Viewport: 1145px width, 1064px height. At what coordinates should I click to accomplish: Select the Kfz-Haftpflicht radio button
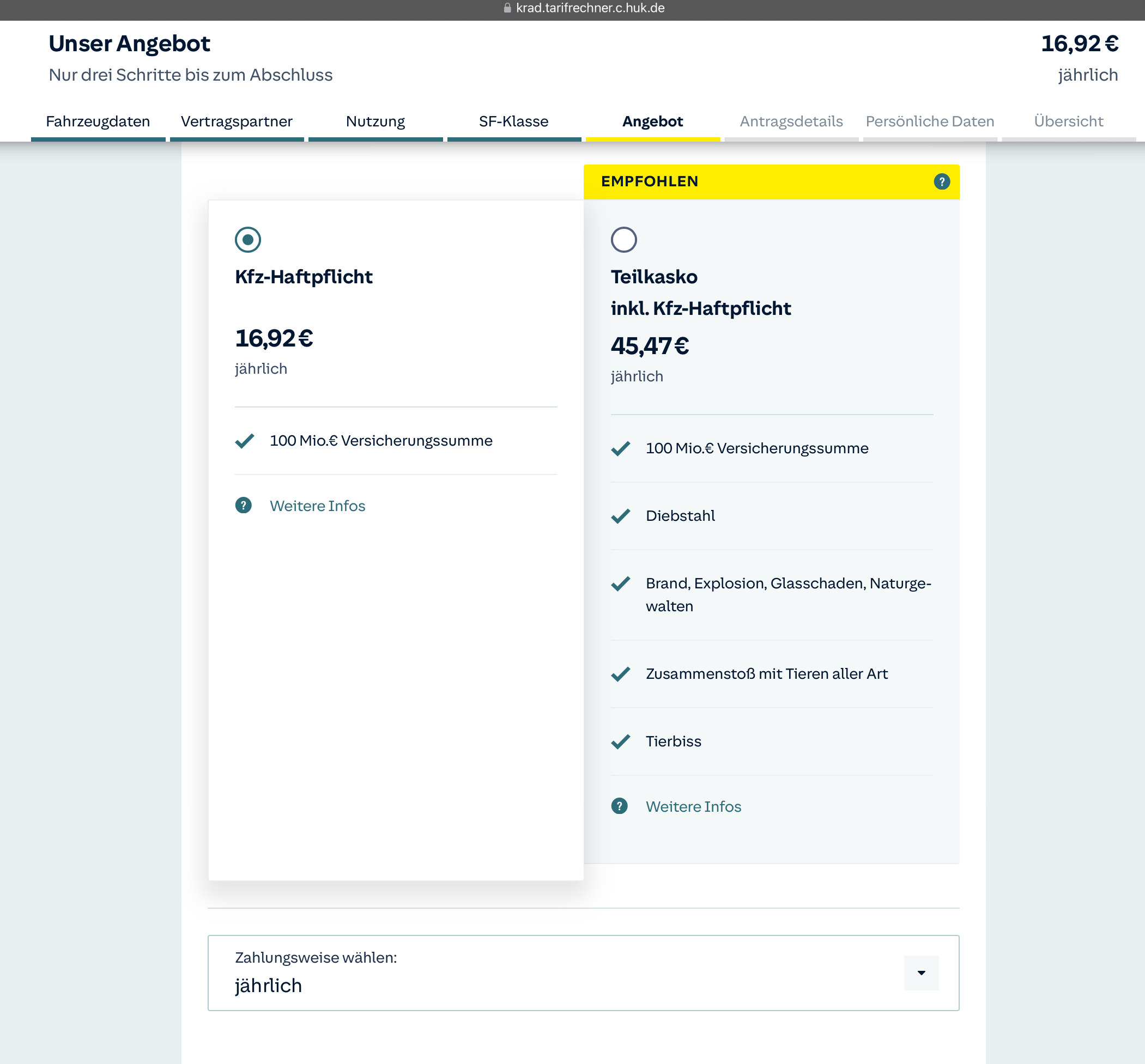coord(247,240)
